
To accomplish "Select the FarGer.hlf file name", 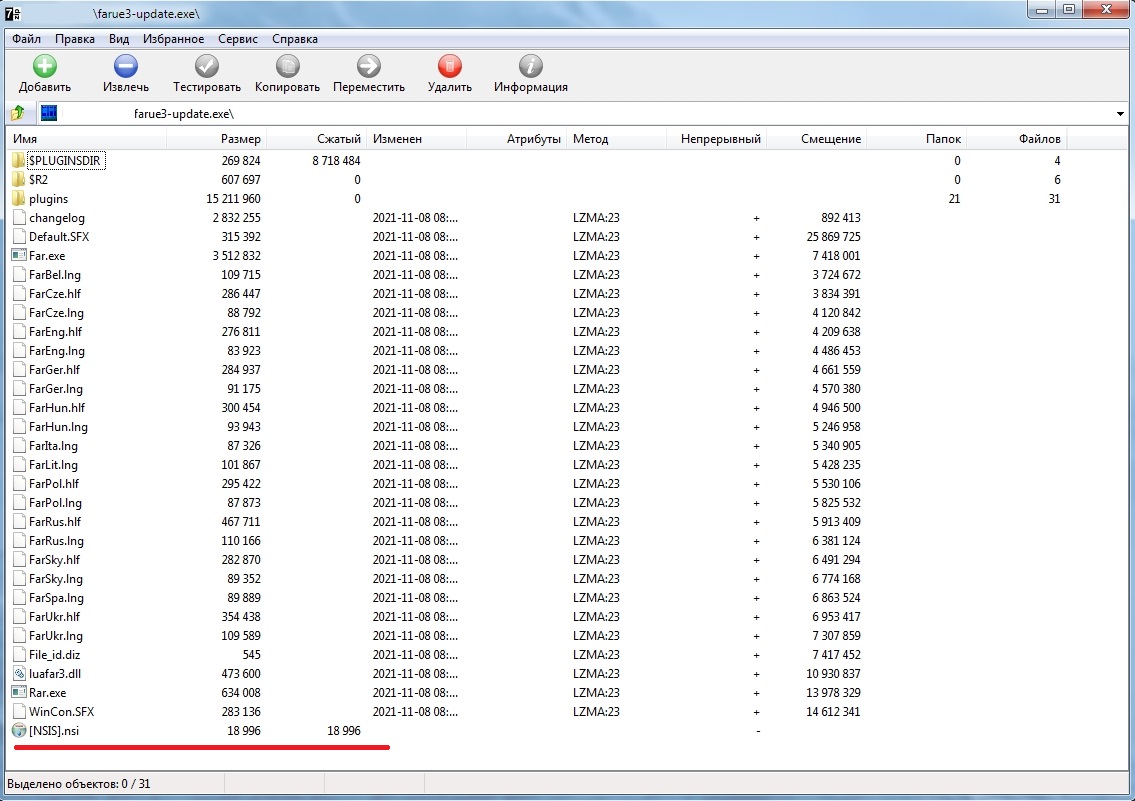I will click(x=54, y=370).
